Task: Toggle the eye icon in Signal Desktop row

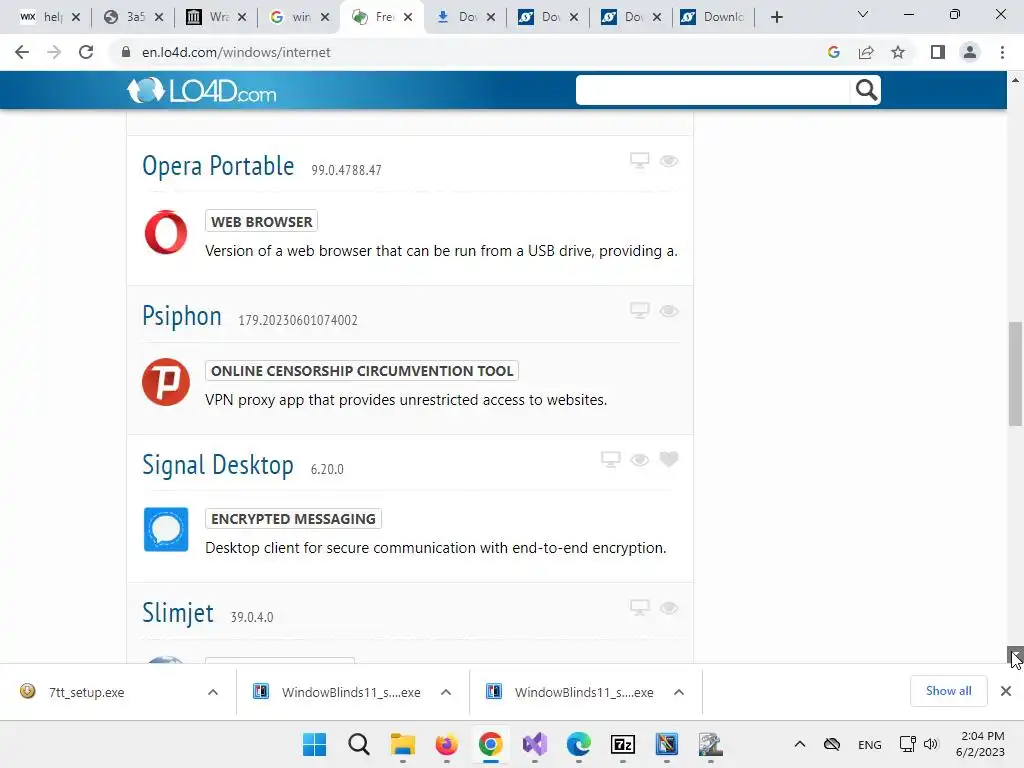Action: 639,460
